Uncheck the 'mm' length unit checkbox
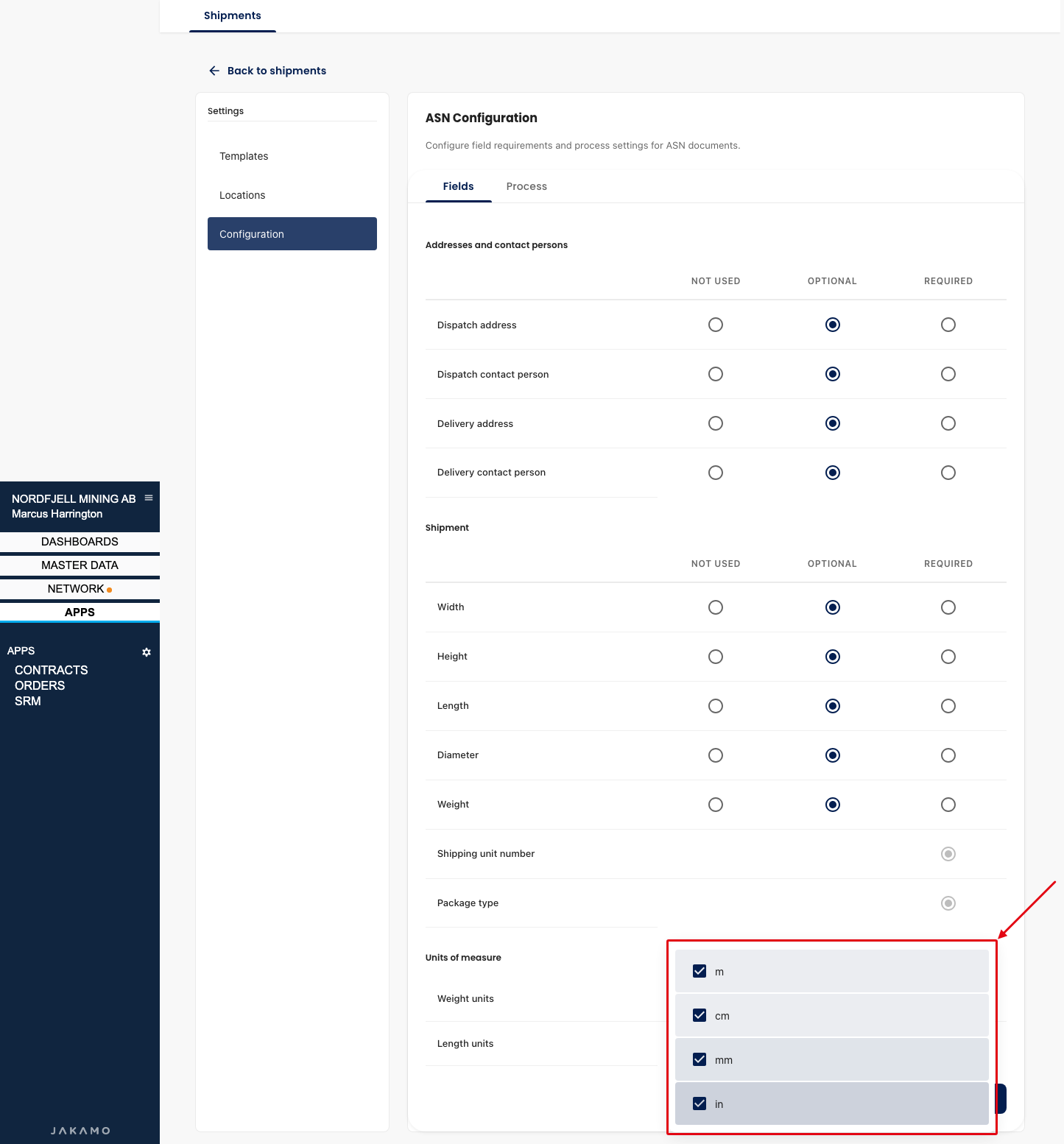This screenshot has width=1064, height=1144. click(x=700, y=1059)
